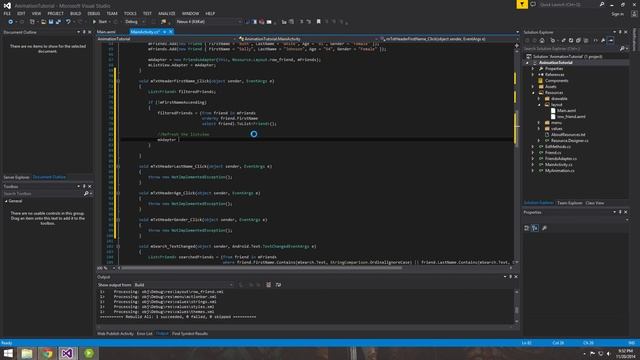Screen dimensions: 640x360
Task: Toggle Preview Selected Items in Solution Explorer
Action: [611, 40]
